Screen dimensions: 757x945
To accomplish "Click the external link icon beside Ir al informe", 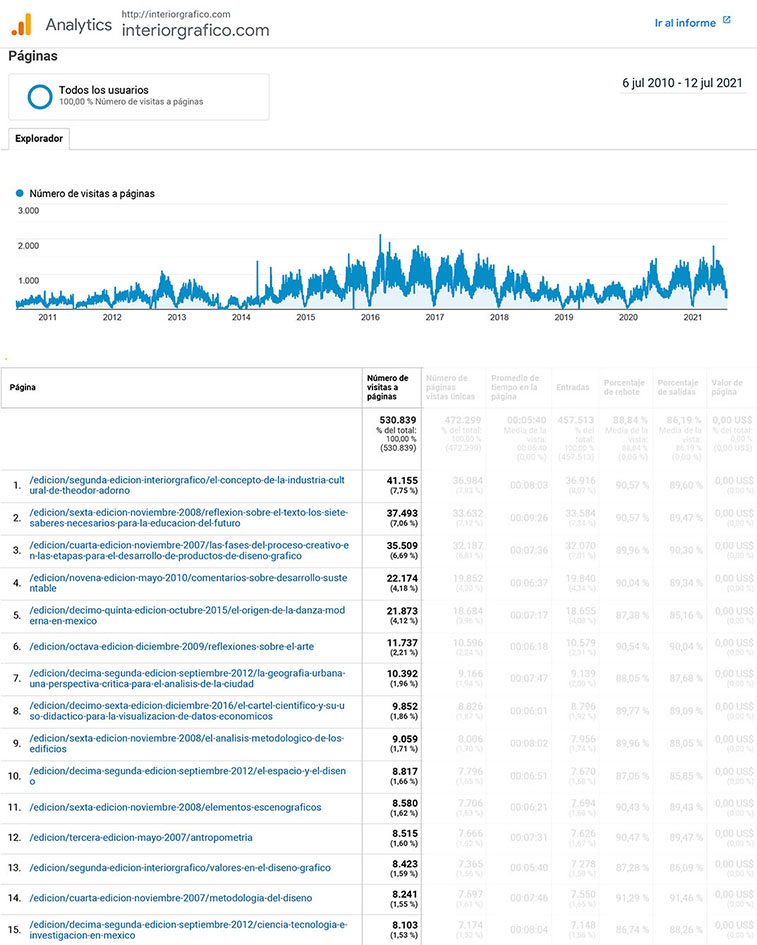I will tap(727, 21).
